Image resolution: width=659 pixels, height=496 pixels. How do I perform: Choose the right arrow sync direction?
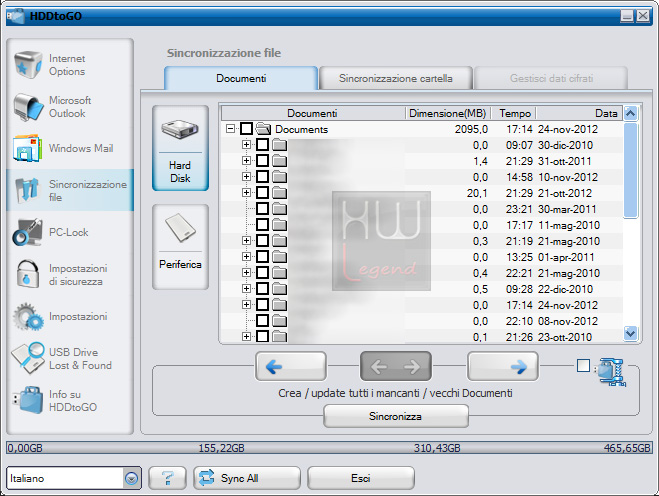[503, 367]
